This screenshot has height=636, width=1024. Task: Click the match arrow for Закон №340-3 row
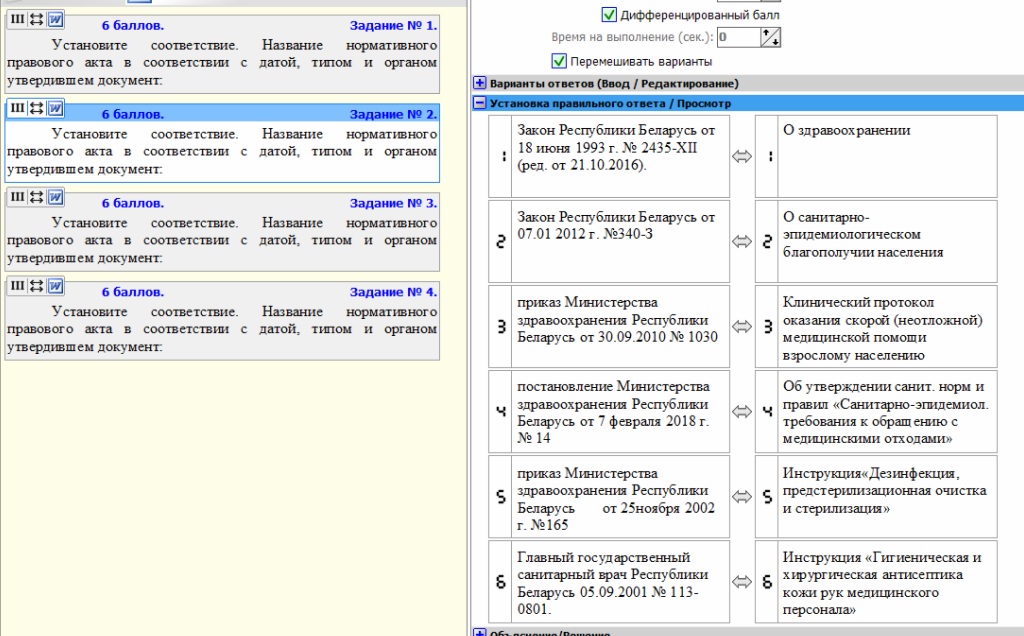pos(742,242)
